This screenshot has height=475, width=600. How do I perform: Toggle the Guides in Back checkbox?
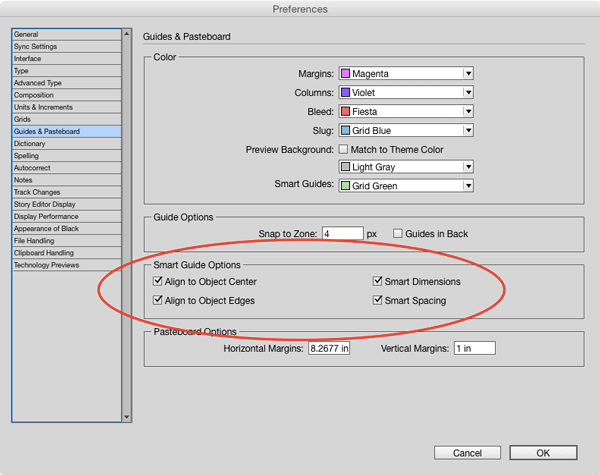click(398, 233)
